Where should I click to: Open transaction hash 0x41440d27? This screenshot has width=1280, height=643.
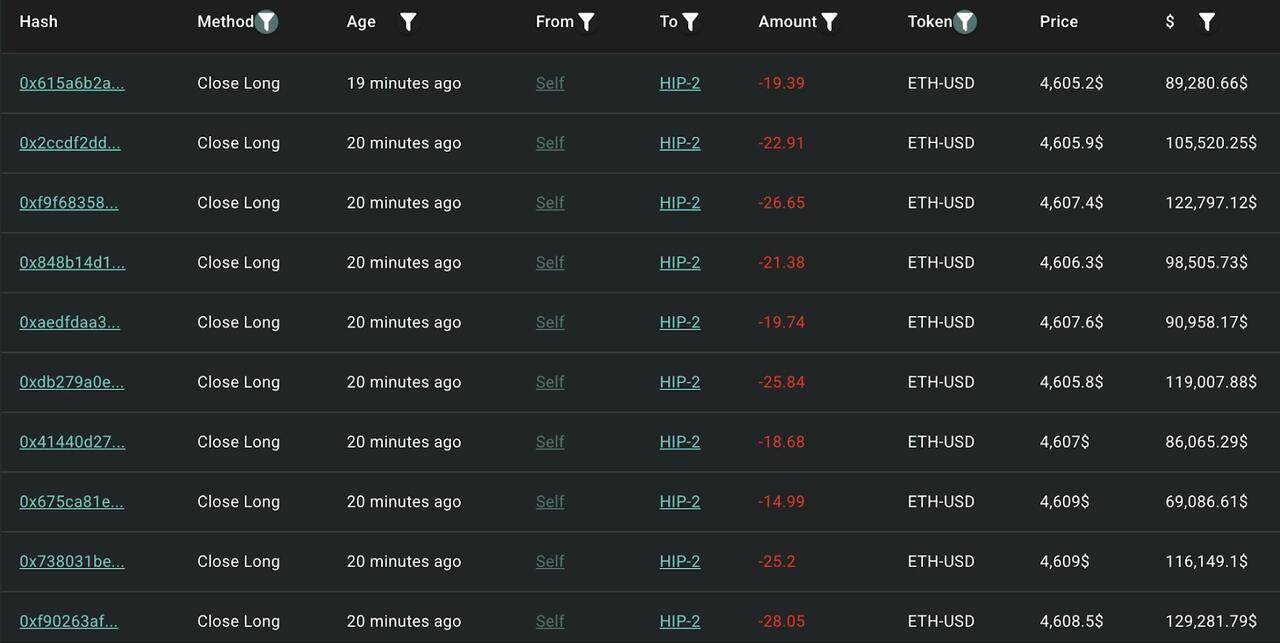pyautogui.click(x=72, y=442)
